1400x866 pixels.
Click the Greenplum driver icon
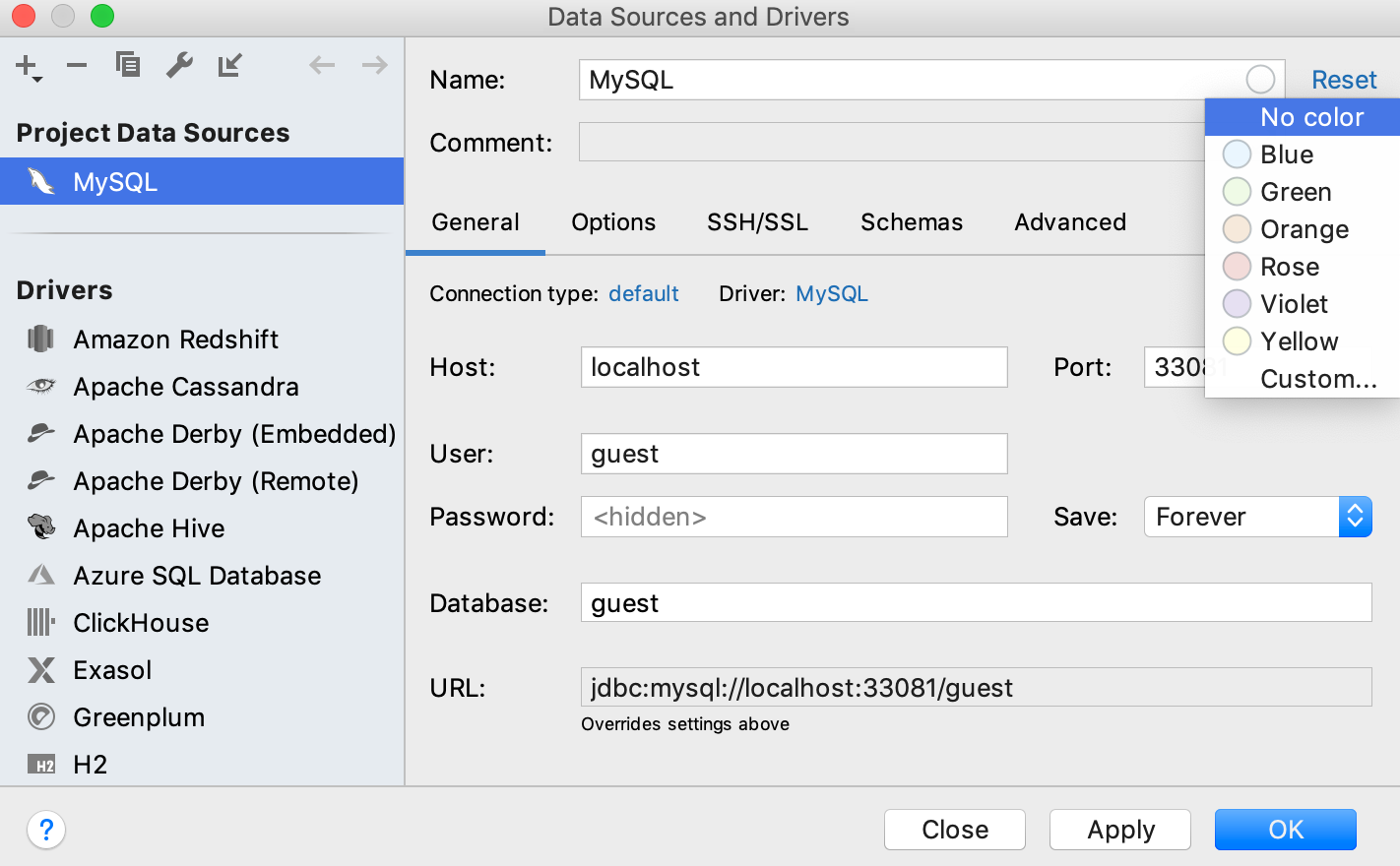(41, 716)
